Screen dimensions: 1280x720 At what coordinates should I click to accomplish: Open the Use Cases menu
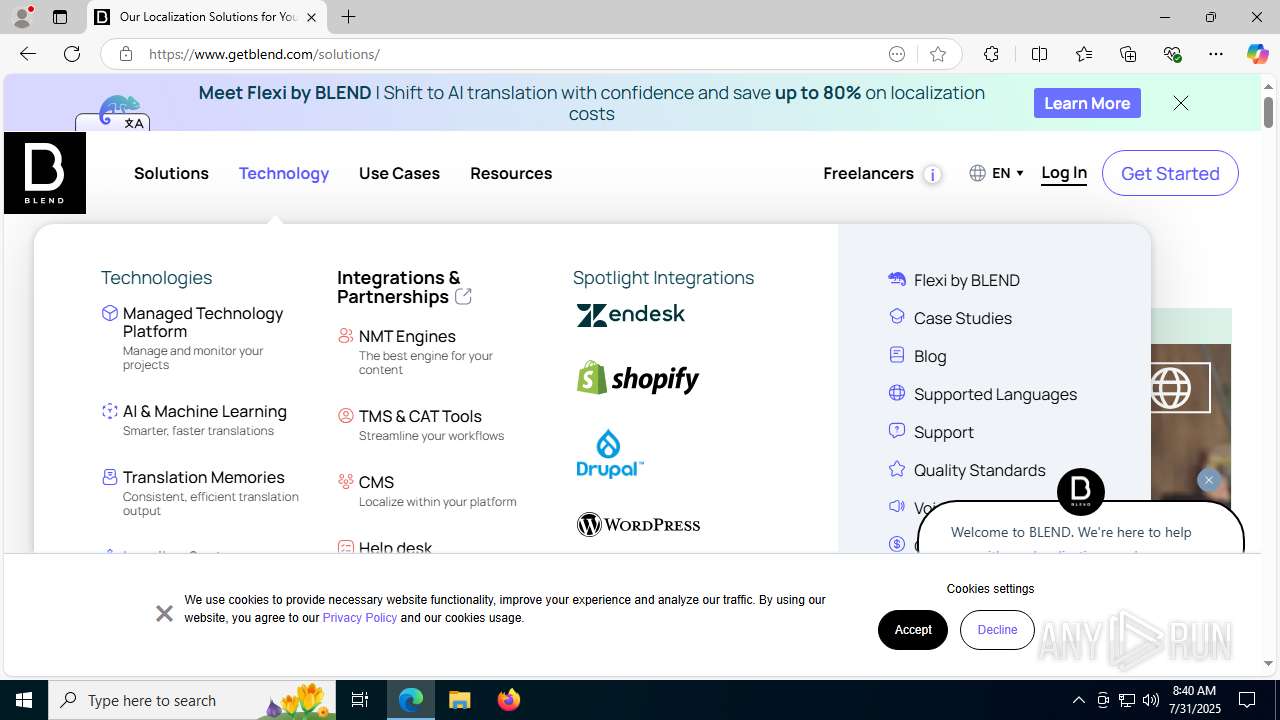pyautogui.click(x=399, y=173)
